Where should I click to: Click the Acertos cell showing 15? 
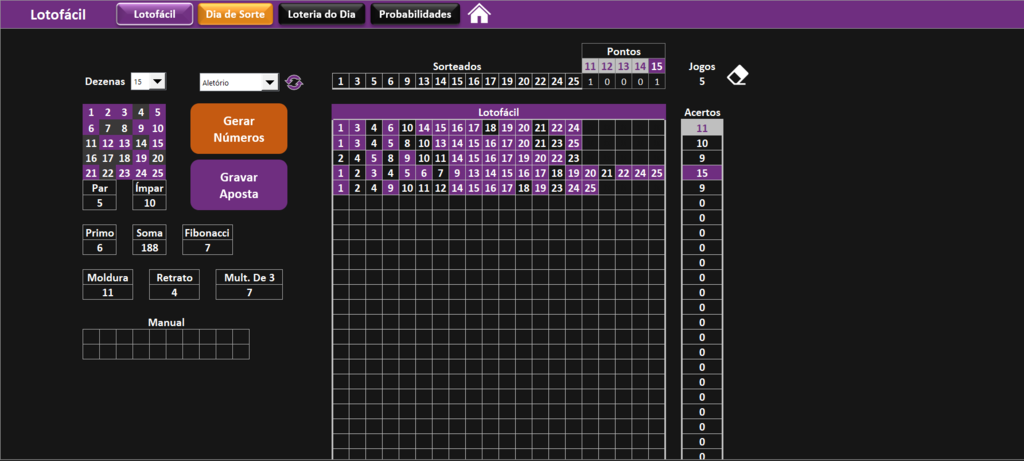[x=702, y=173]
